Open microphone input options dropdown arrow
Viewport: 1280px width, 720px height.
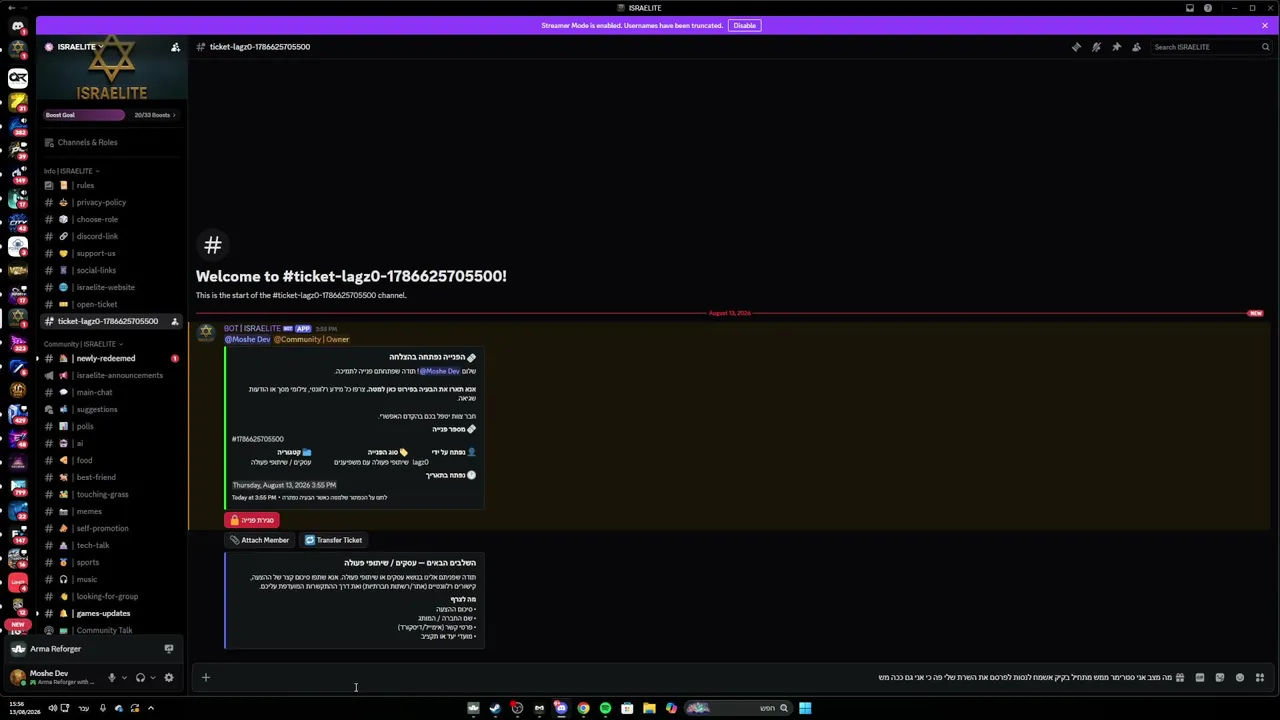124,678
